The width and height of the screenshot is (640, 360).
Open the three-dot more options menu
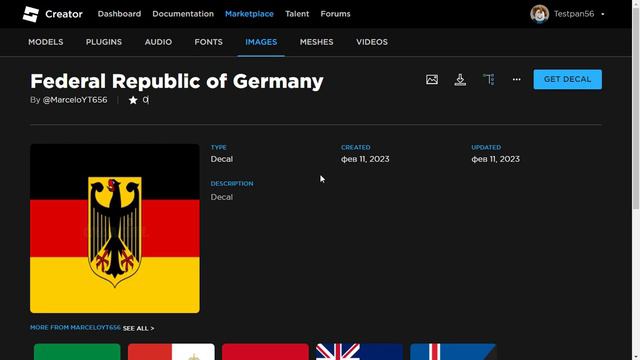pyautogui.click(x=516, y=79)
